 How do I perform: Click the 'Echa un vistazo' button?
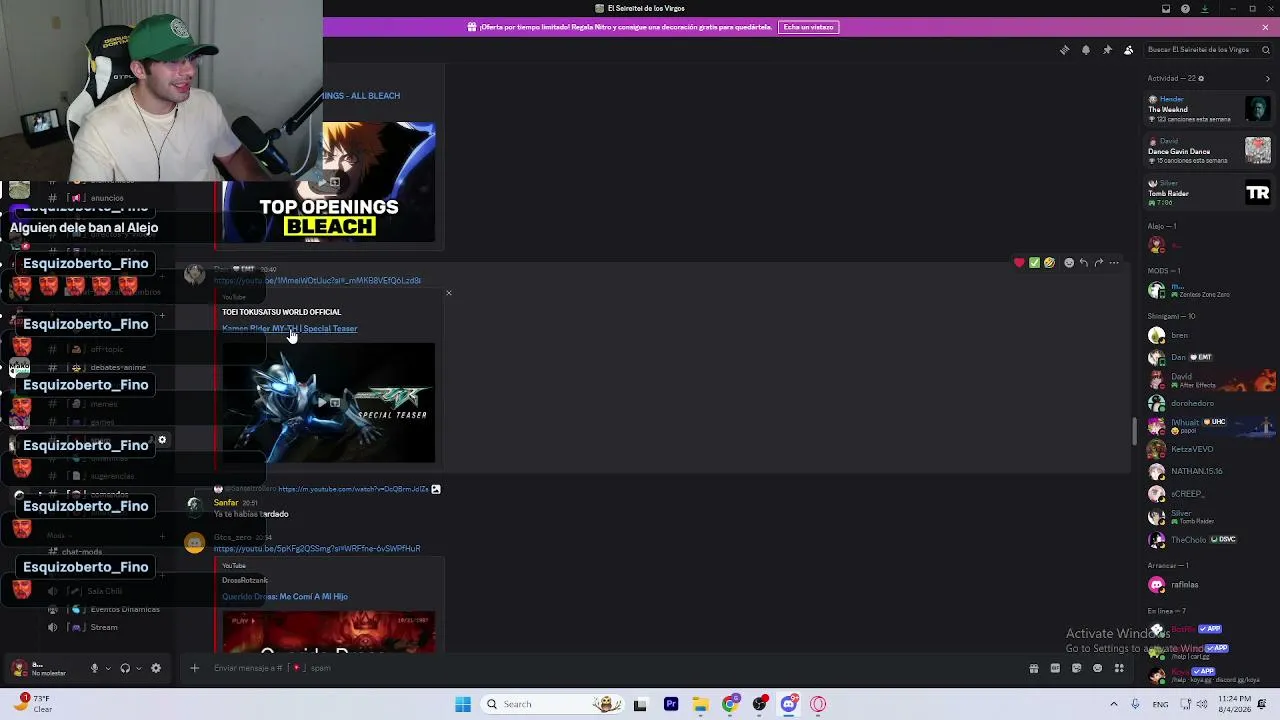(x=808, y=27)
